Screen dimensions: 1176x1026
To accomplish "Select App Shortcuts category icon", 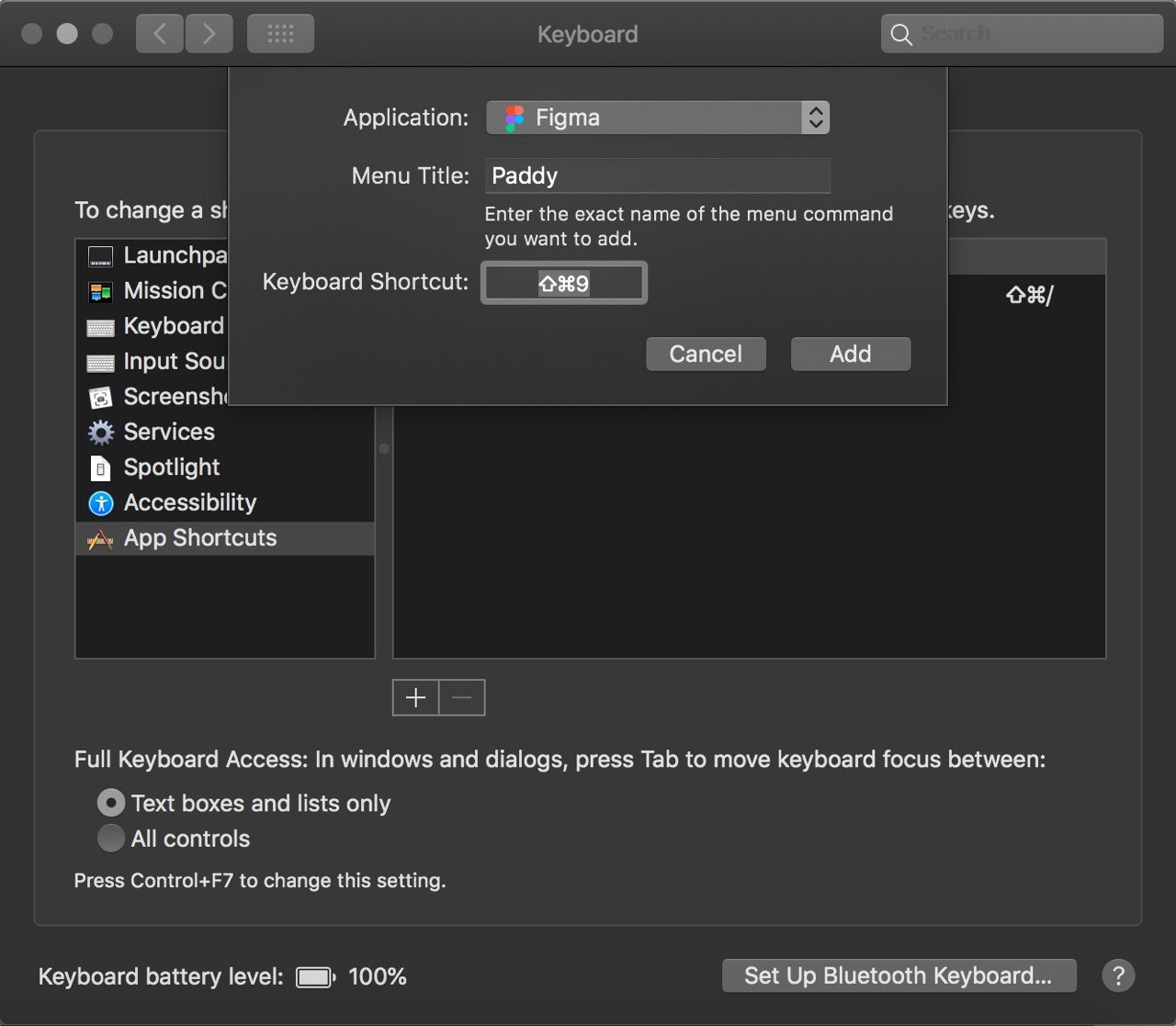I will (x=100, y=539).
